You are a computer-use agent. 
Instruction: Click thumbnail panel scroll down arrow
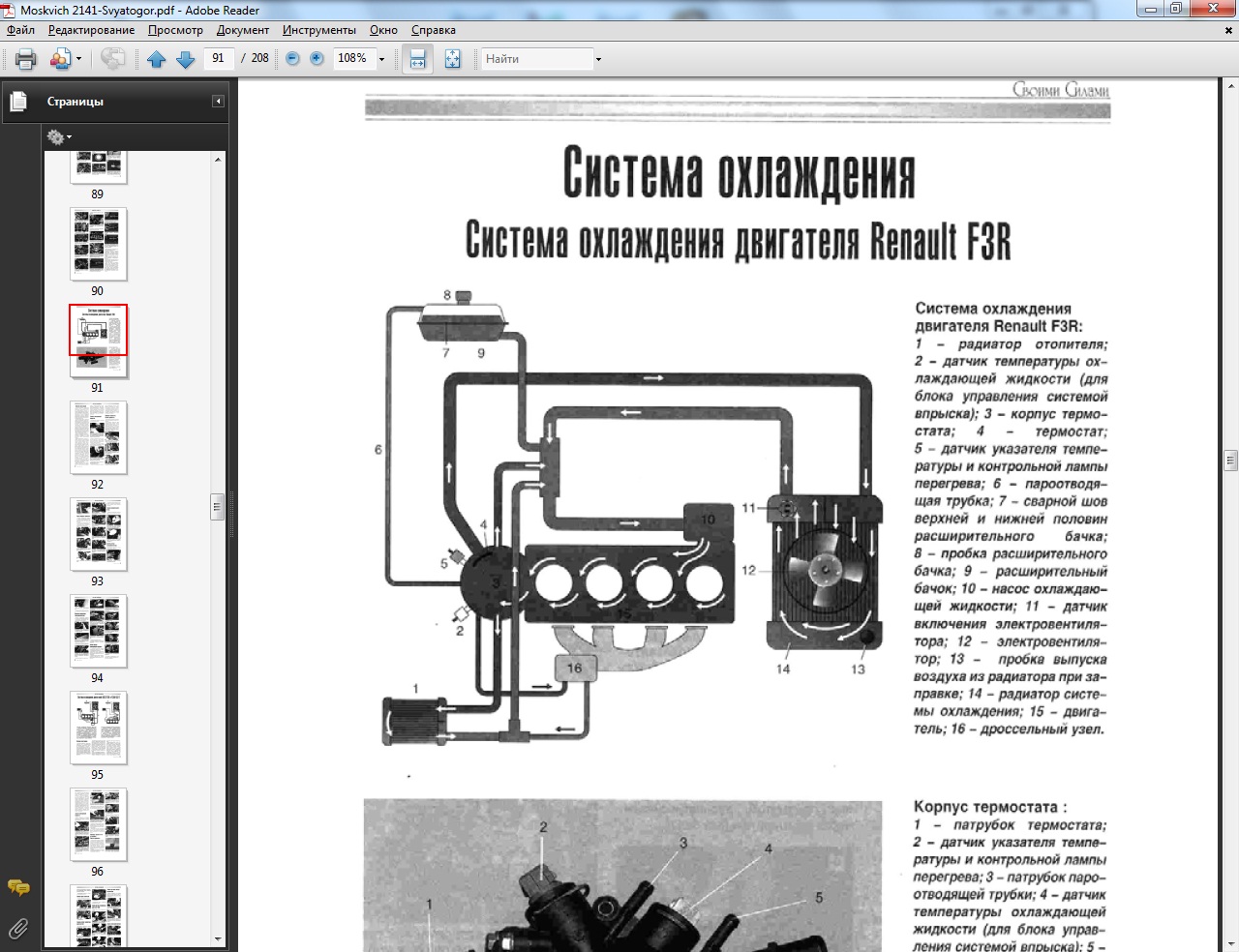(x=218, y=938)
